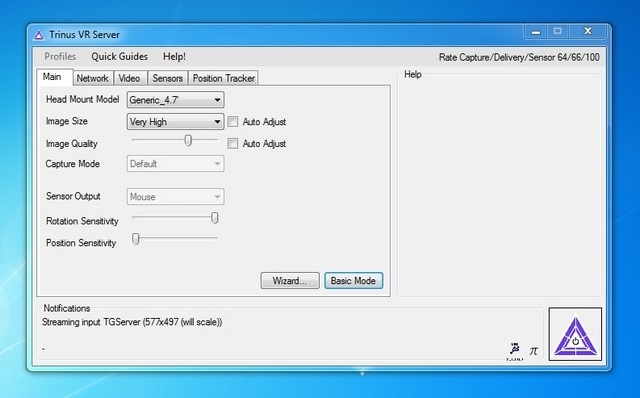Click the Trinus VR logo in title bar
Viewport: 640px width, 398px height.
(39, 35)
